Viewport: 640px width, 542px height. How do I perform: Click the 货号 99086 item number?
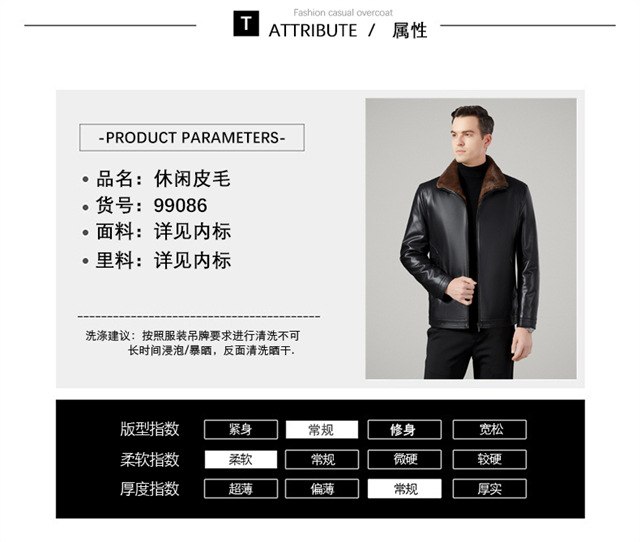(x=151, y=205)
